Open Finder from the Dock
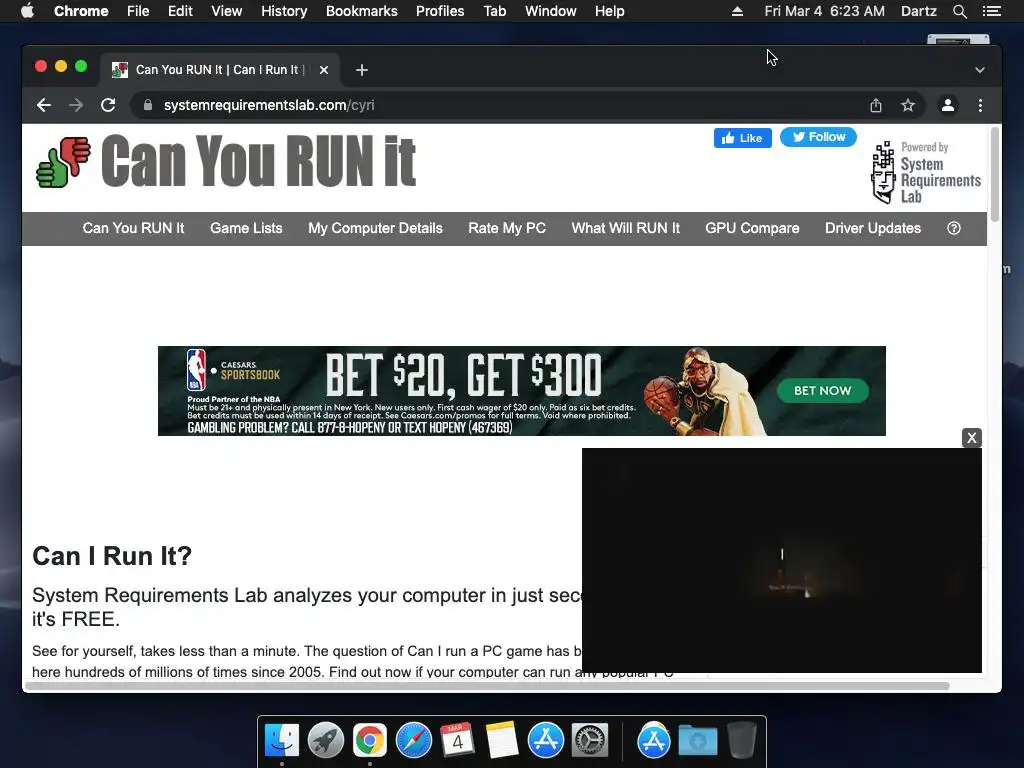The height and width of the screenshot is (768, 1024). (282, 740)
